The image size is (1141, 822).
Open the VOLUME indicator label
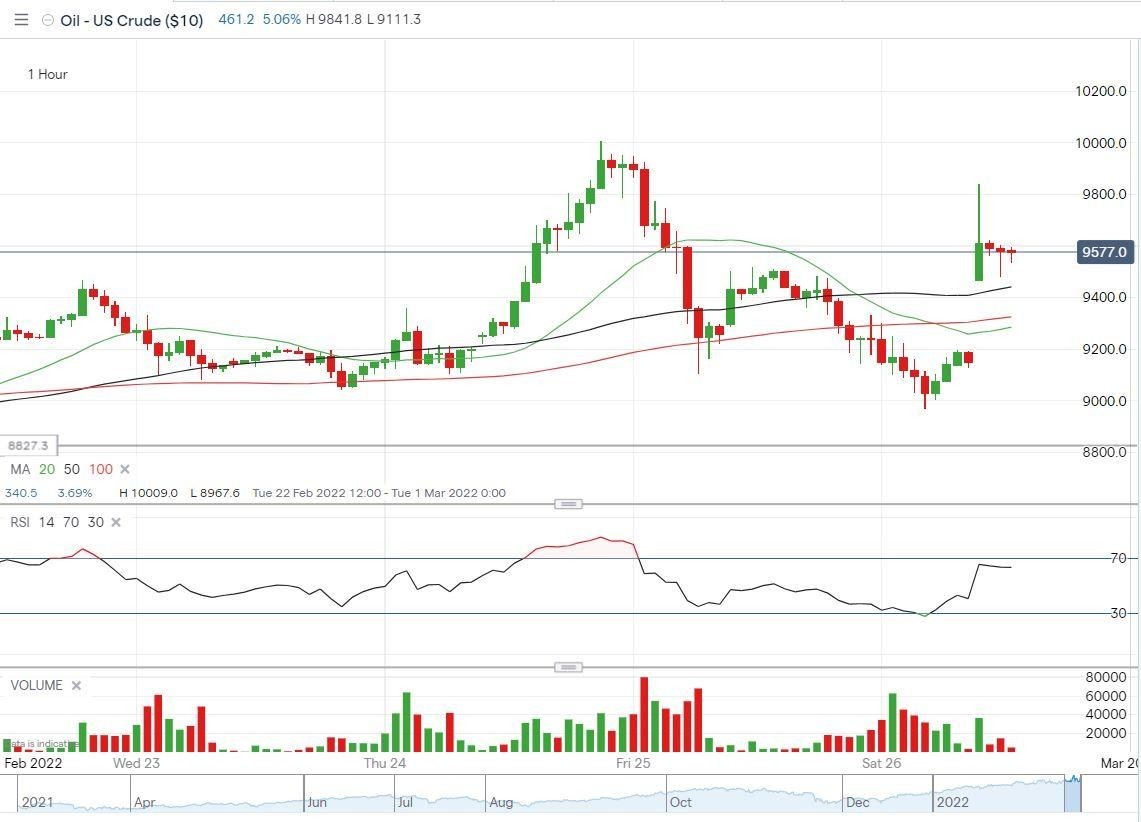pos(36,685)
